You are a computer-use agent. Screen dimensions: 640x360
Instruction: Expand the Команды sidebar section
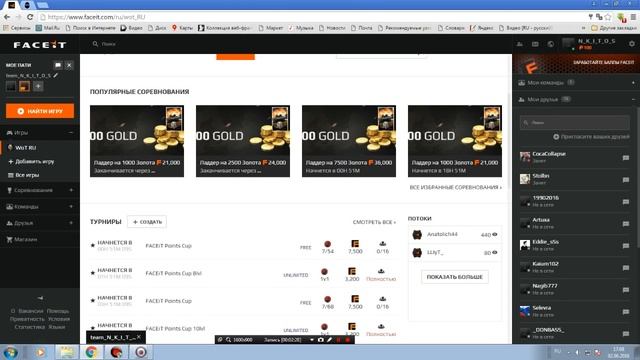[71, 207]
